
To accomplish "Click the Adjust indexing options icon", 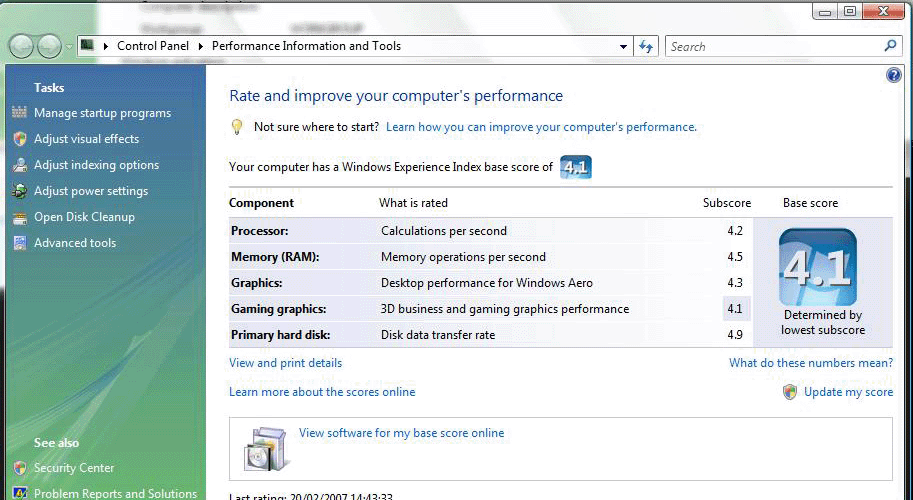I will 20,165.
